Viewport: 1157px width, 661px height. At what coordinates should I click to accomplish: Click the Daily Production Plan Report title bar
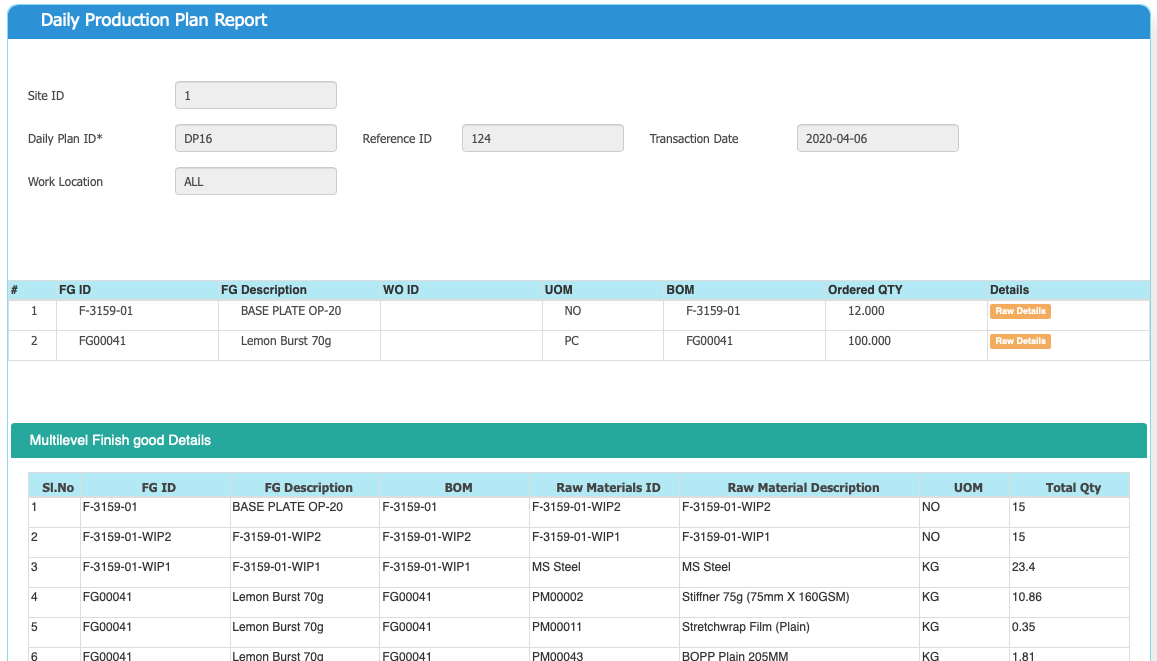tap(150, 20)
